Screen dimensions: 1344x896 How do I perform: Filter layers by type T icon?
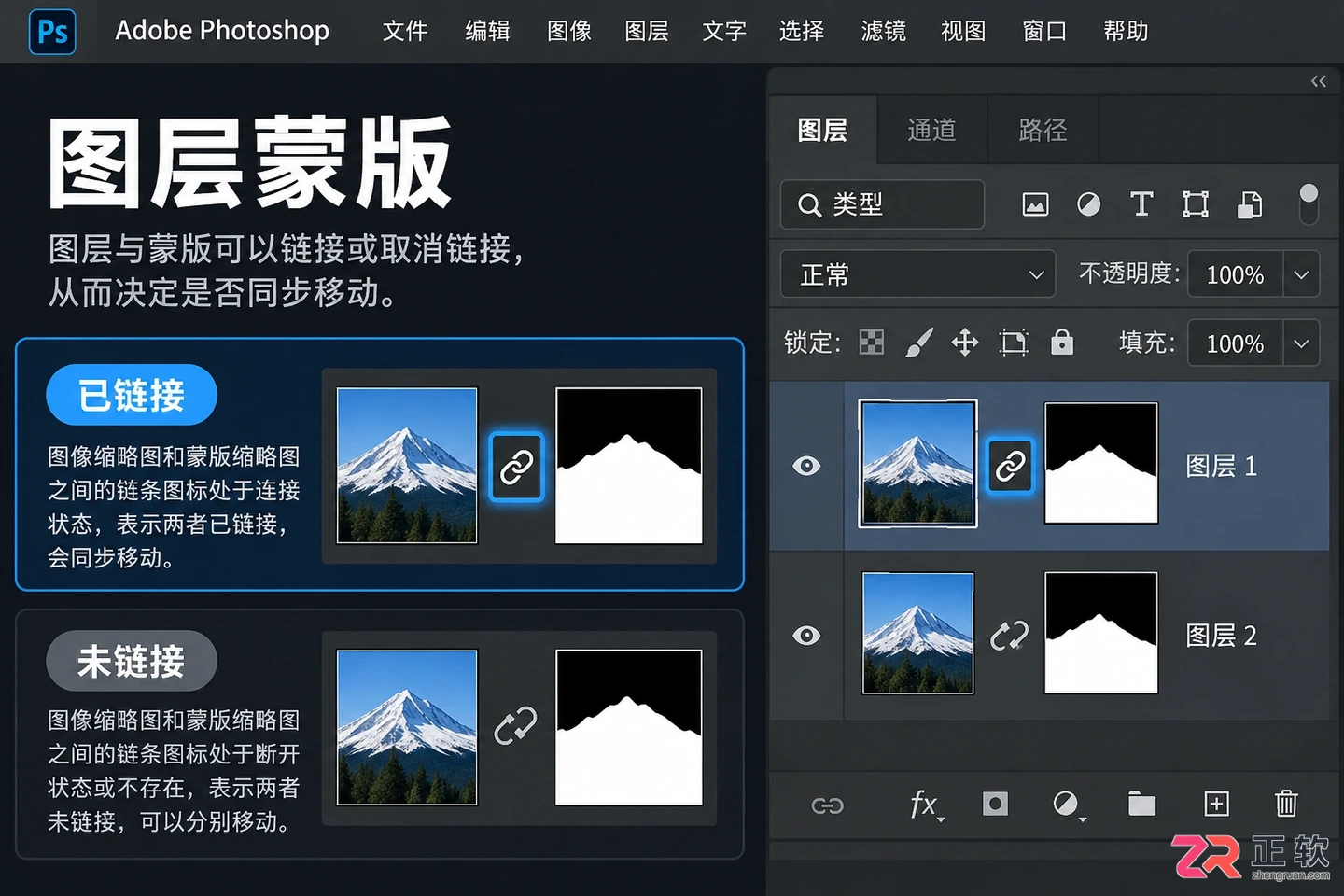click(x=1141, y=203)
